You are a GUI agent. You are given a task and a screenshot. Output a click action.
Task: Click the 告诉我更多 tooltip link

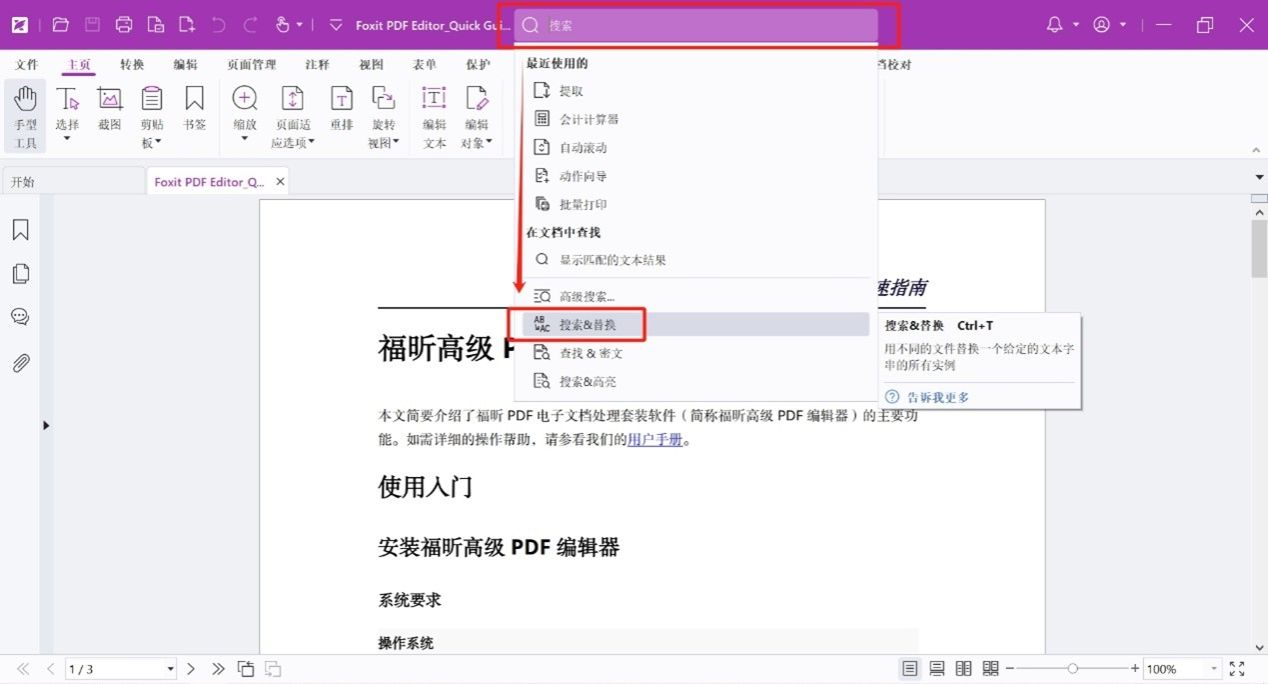click(937, 397)
